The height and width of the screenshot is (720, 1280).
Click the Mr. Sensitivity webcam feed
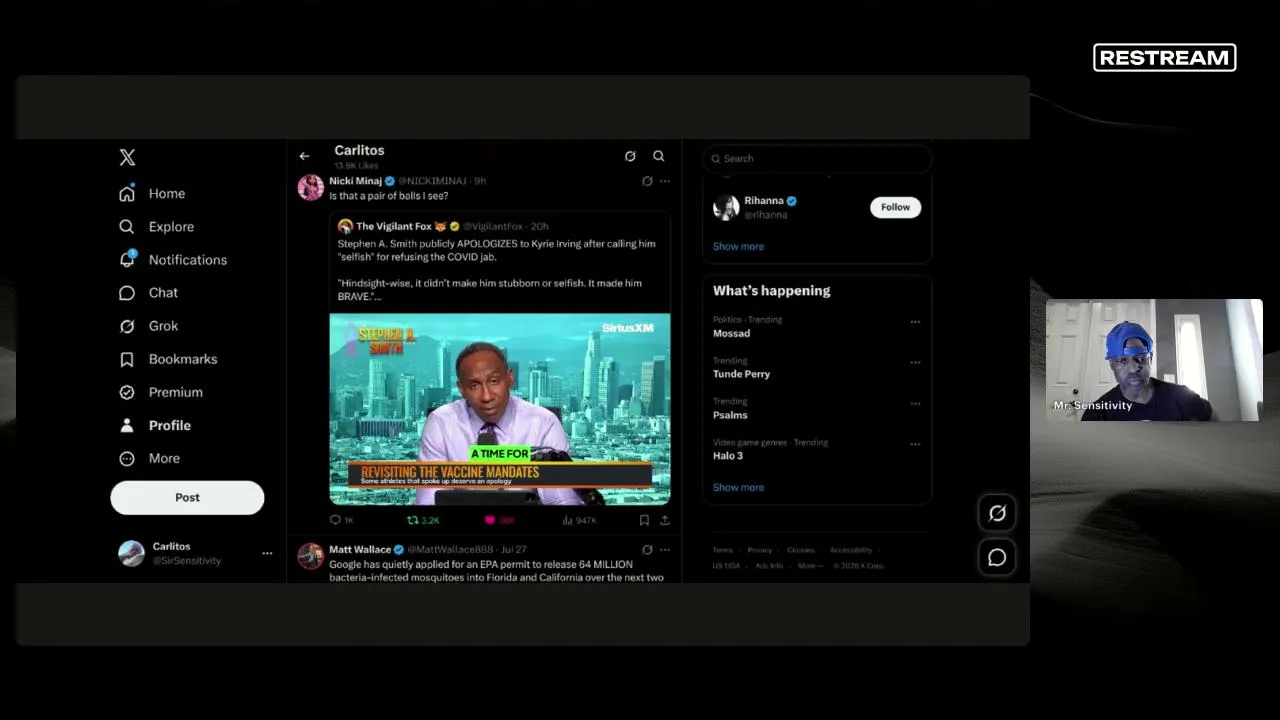coord(1154,360)
